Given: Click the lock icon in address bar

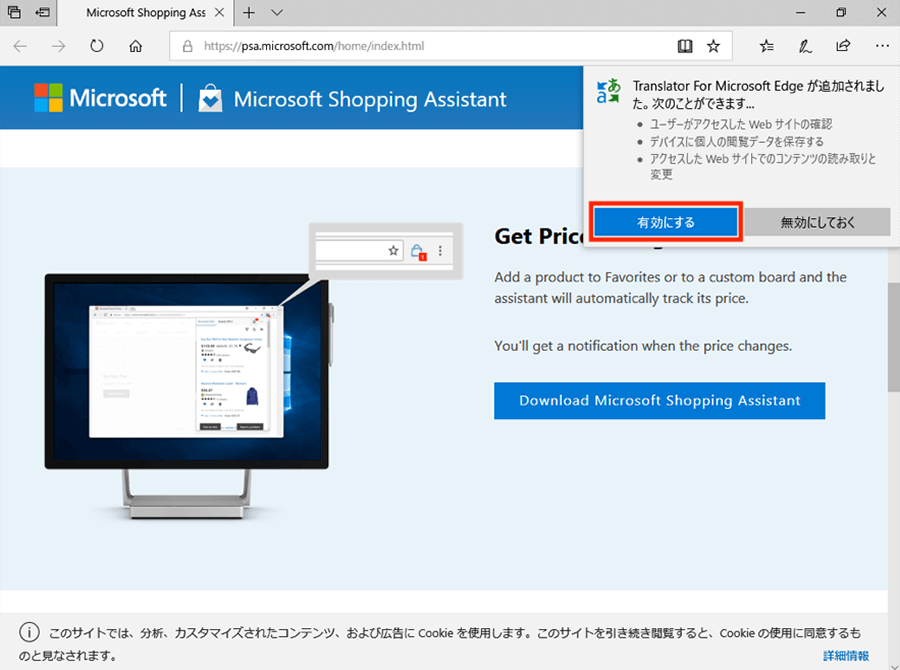Looking at the screenshot, I should [x=187, y=46].
